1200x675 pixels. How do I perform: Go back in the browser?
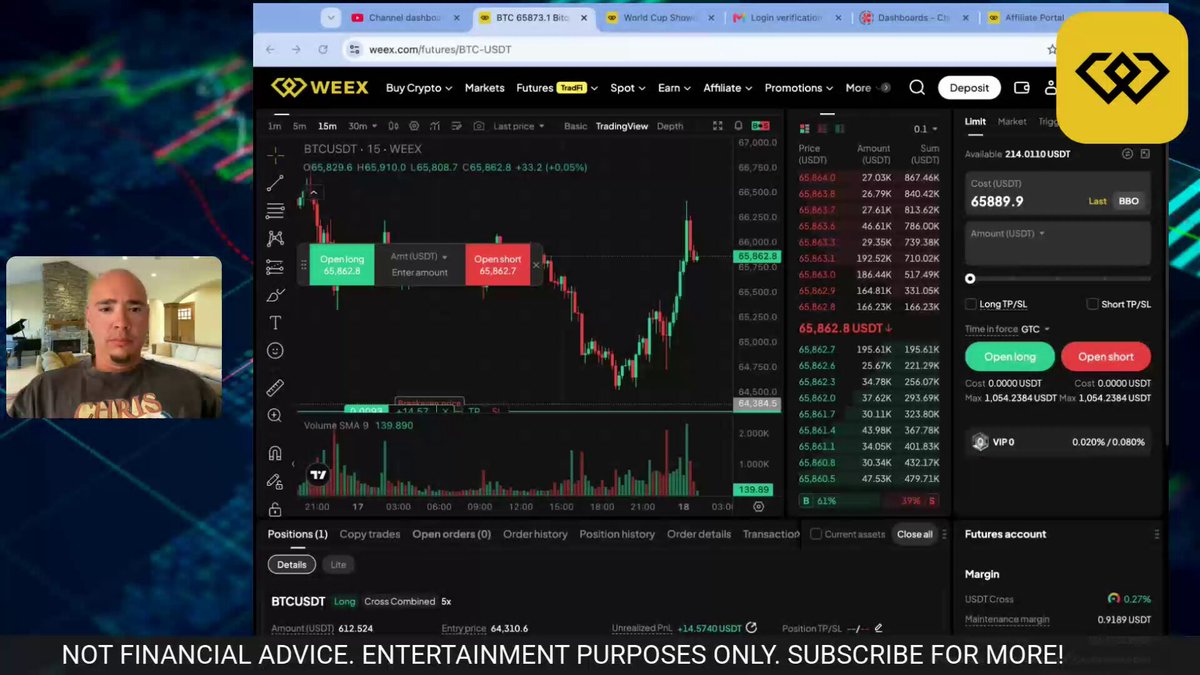tap(270, 49)
